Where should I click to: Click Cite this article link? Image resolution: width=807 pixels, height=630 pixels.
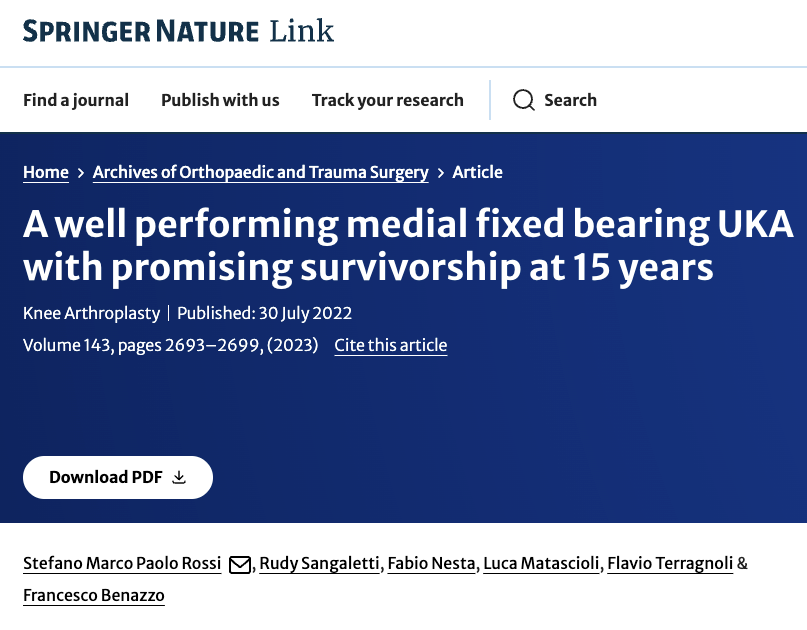pos(390,345)
